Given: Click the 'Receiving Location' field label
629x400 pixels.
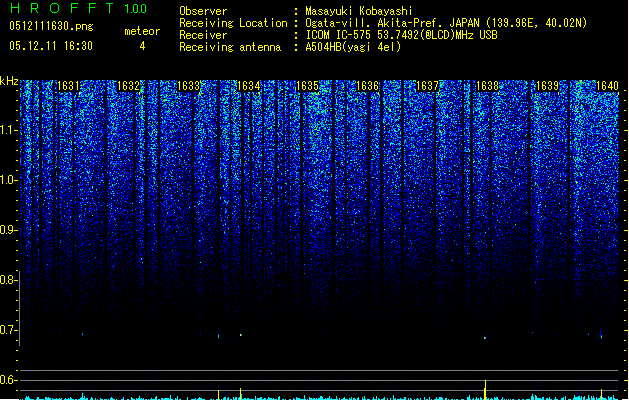Looking at the screenshot, I should pyautogui.click(x=233, y=23).
